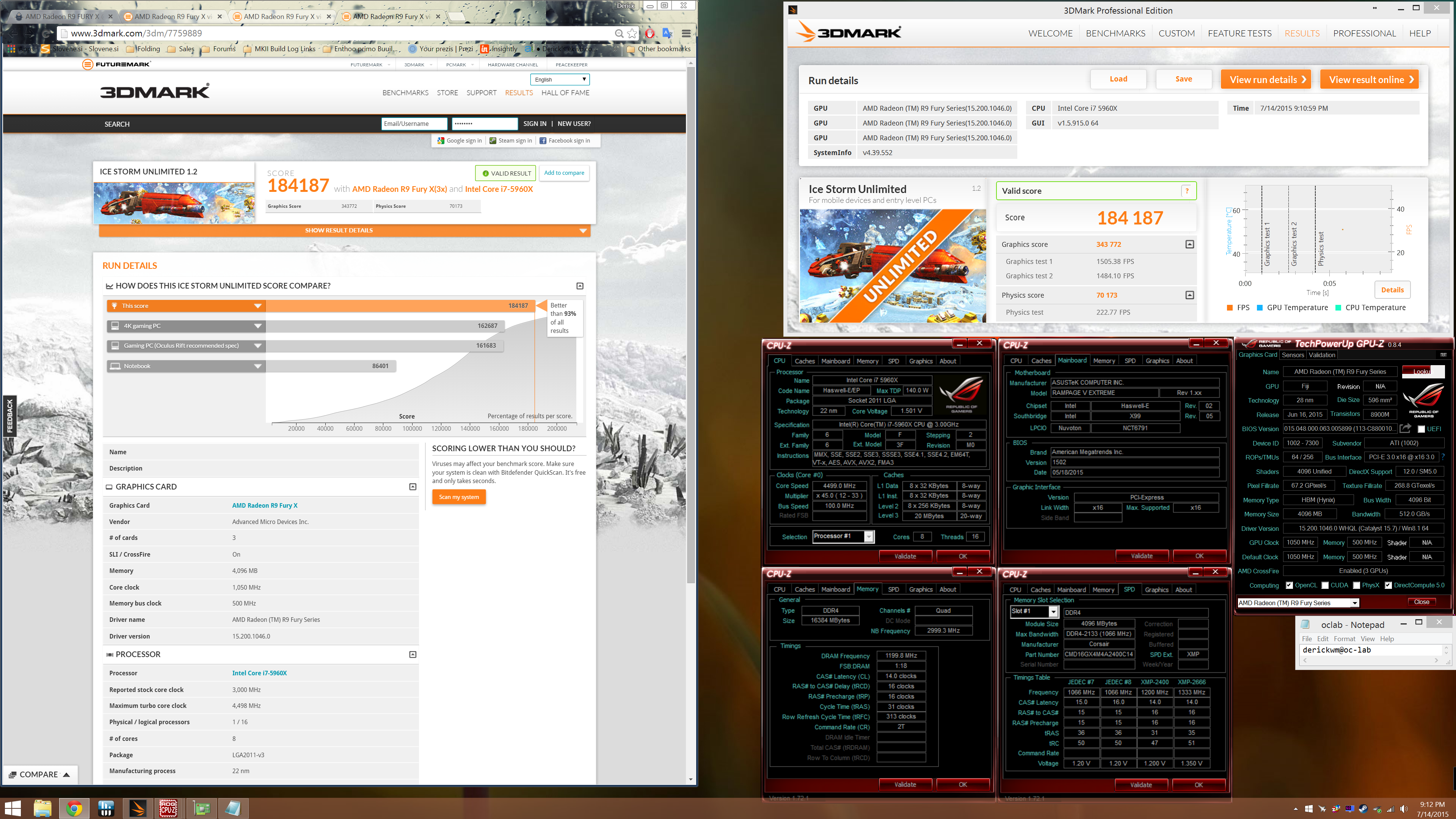Click the Ice Storm Unlimited thumbnail in 3DMark app
The height and width of the screenshot is (819, 1456).
[893, 266]
